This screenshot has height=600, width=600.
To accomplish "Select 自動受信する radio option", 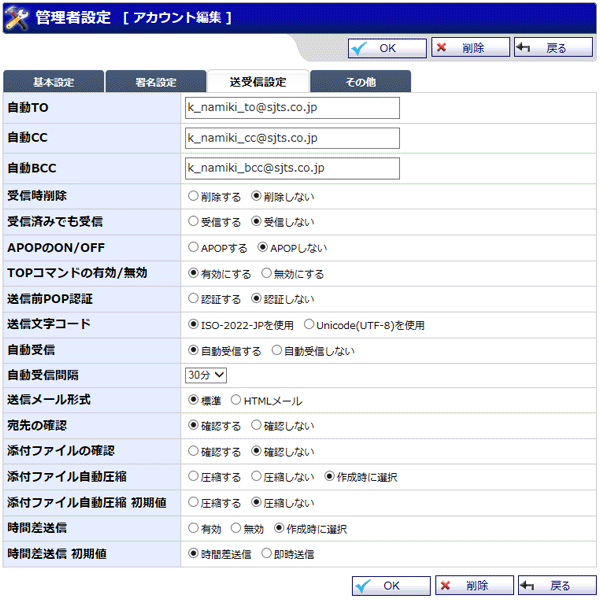I will [x=193, y=350].
